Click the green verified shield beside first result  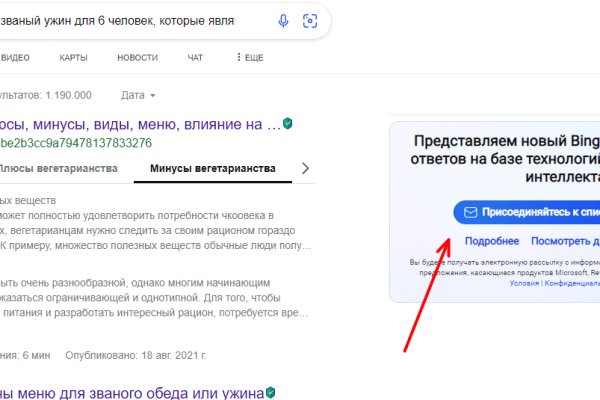[x=288, y=124]
